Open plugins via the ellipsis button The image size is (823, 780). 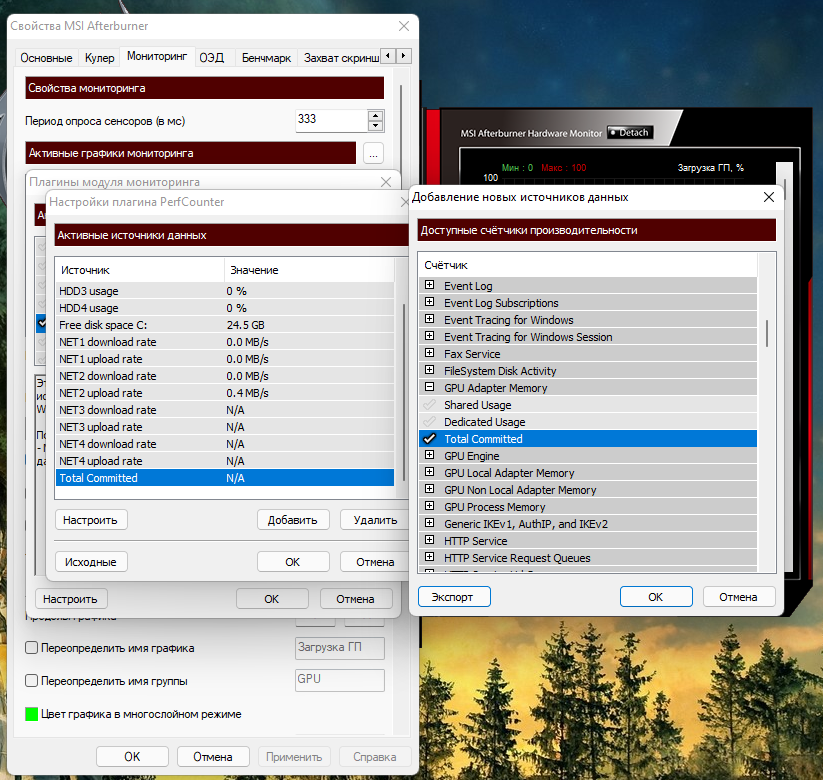tap(373, 153)
